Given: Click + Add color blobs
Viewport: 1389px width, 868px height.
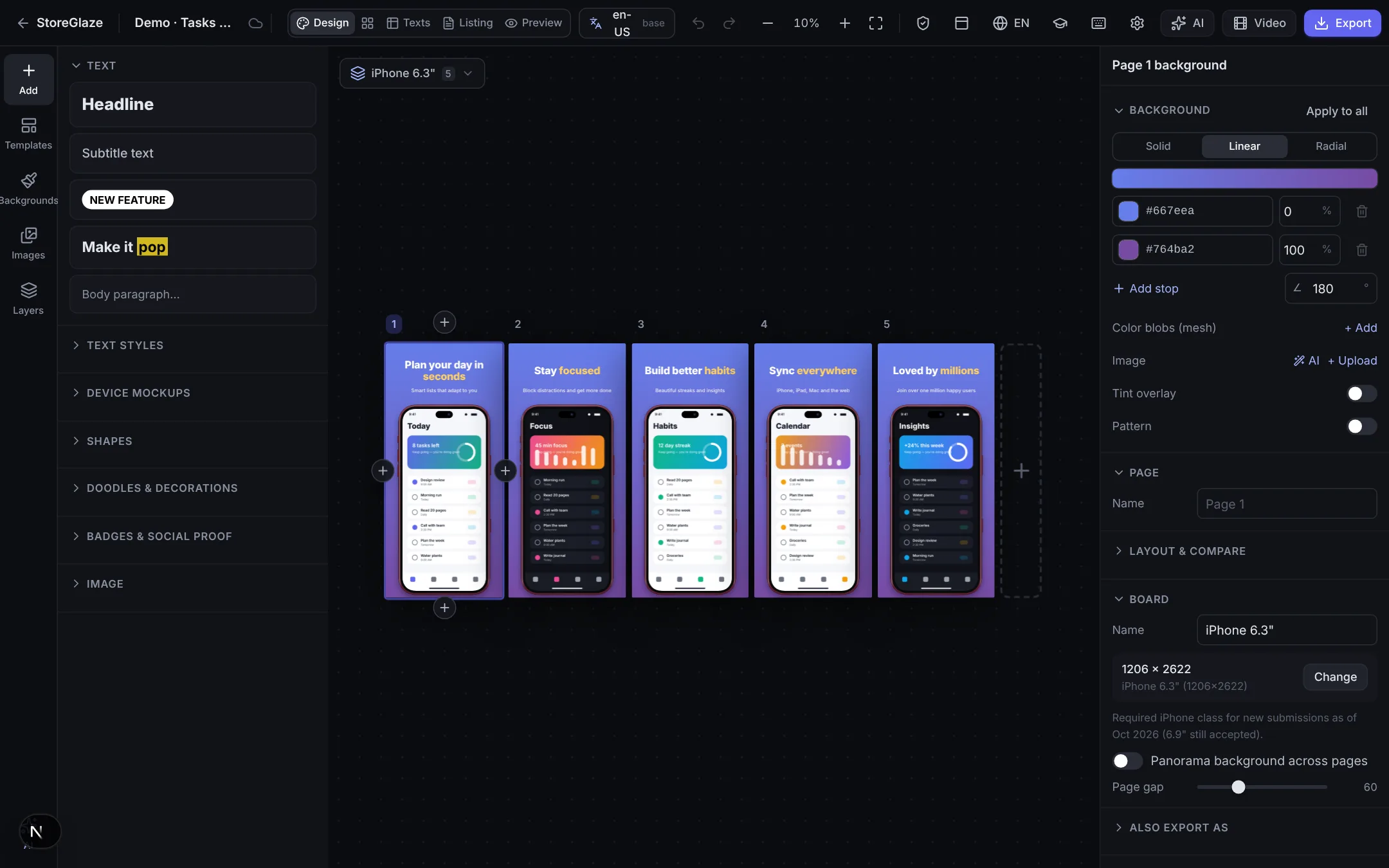Looking at the screenshot, I should 1361,328.
